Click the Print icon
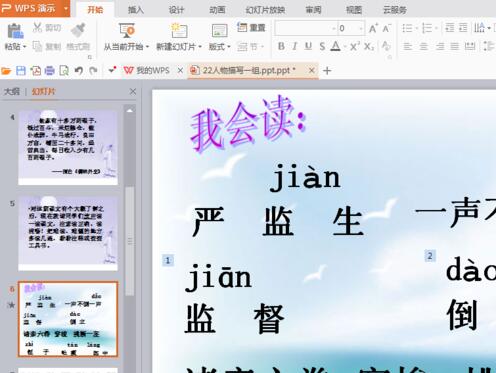 click(x=50, y=70)
